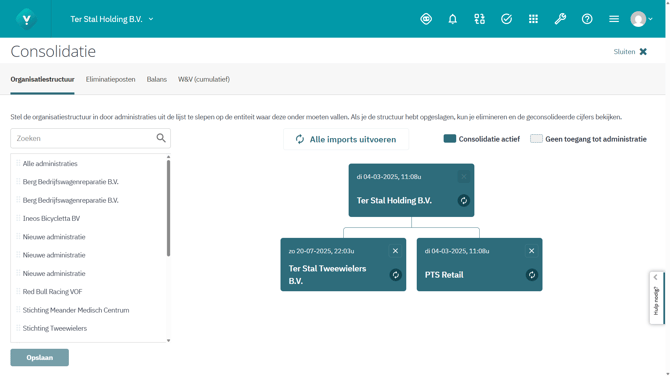Open the notifications bell
Viewport: 670px width, 376px height.
coord(453,19)
